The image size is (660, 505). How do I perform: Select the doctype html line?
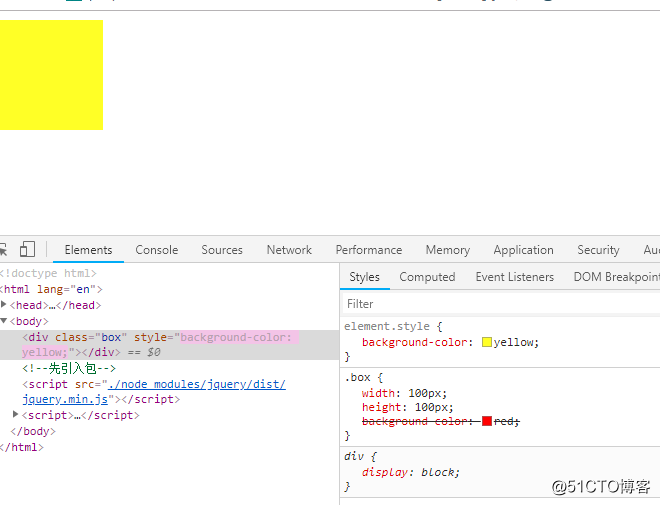48,273
